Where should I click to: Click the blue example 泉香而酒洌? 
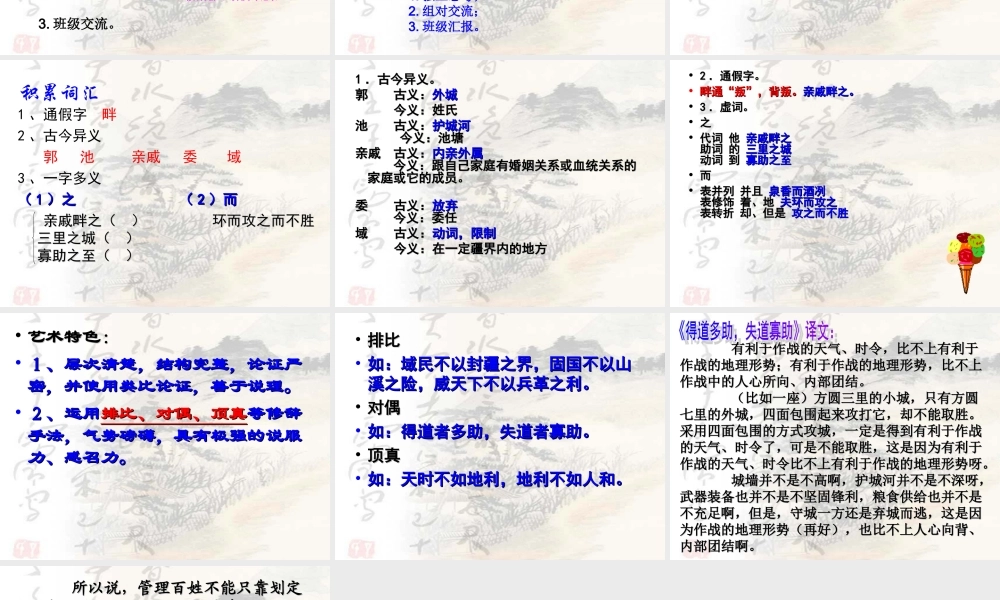[x=797, y=191]
